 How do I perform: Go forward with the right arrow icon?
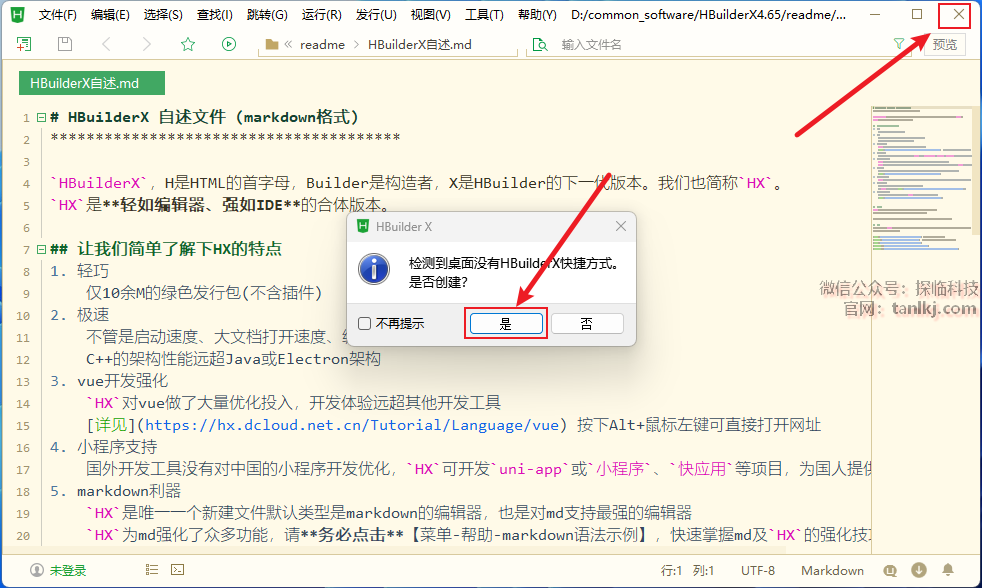(147, 44)
